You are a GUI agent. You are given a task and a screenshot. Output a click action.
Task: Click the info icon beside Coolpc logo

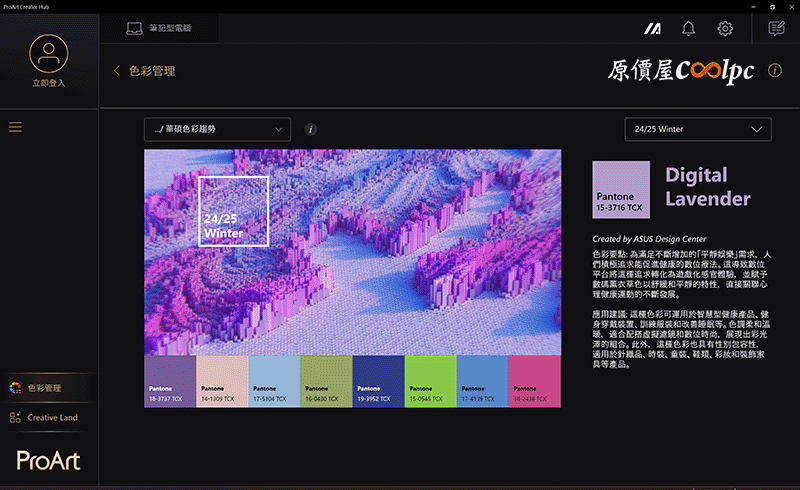coord(774,70)
